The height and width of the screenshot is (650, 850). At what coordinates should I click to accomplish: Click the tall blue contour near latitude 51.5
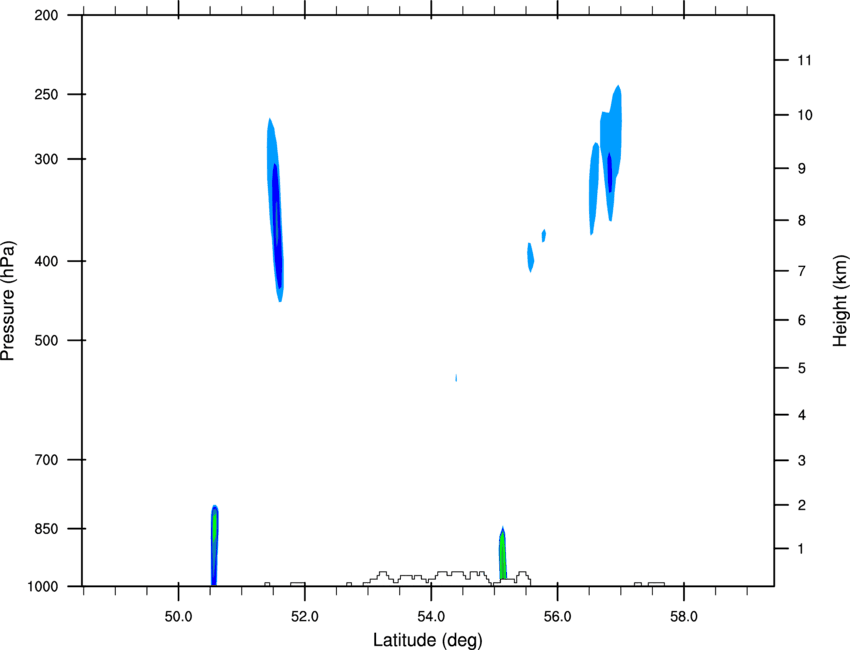[275, 211]
